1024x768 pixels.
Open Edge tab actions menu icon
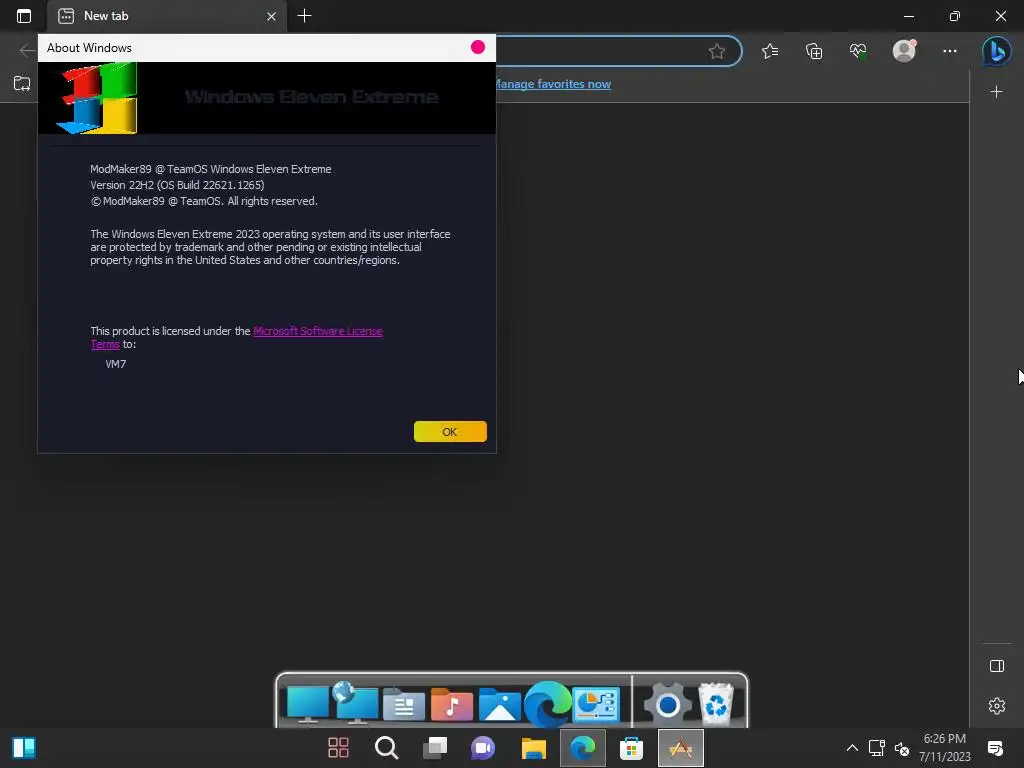point(24,16)
